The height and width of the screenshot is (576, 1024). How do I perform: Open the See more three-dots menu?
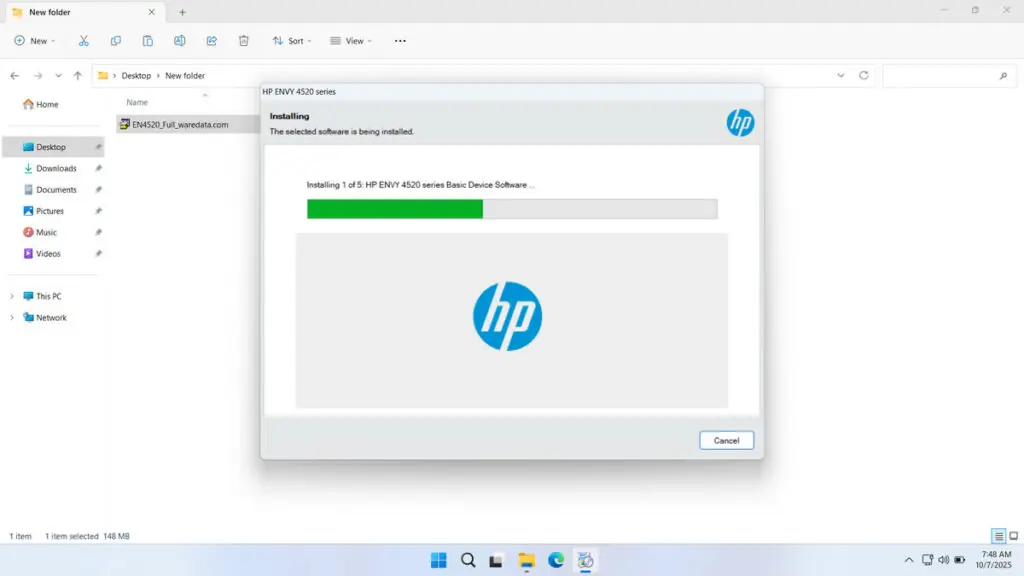pos(400,41)
